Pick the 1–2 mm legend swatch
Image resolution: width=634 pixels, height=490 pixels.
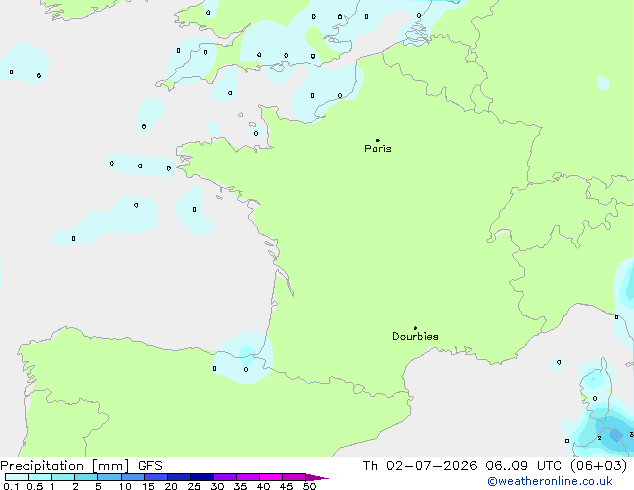pyautogui.click(x=63, y=477)
